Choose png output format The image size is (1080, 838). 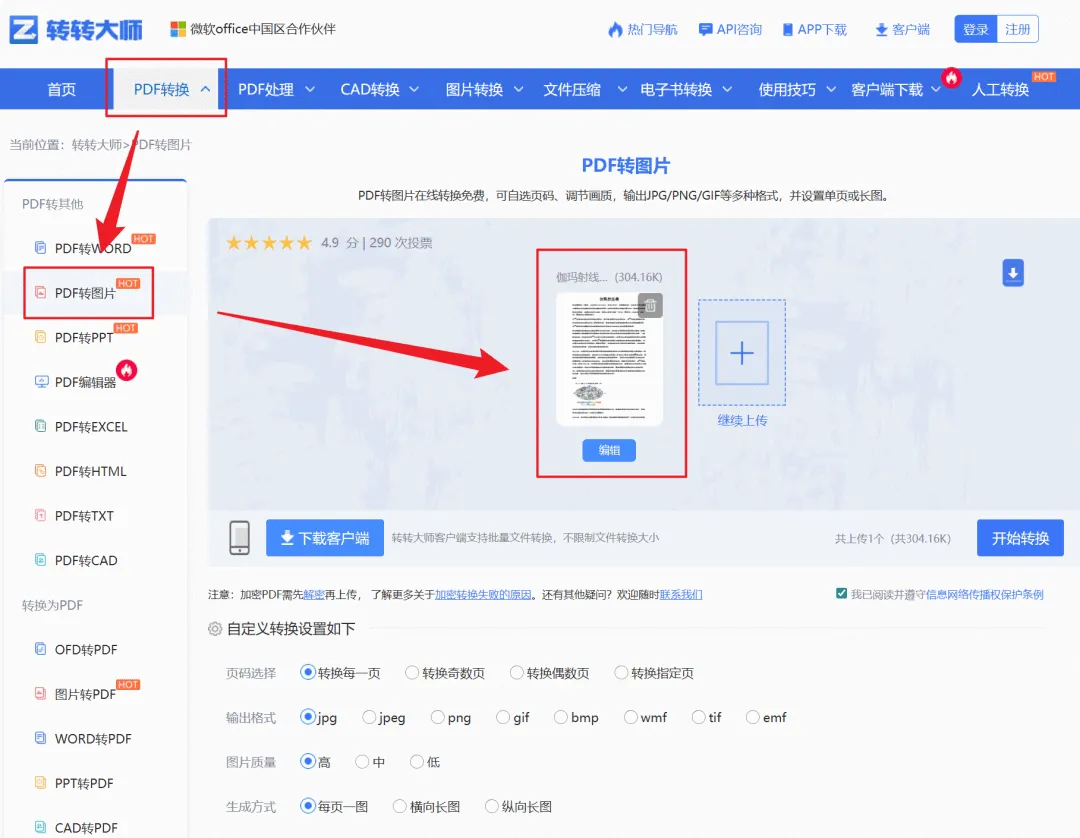tap(437, 717)
